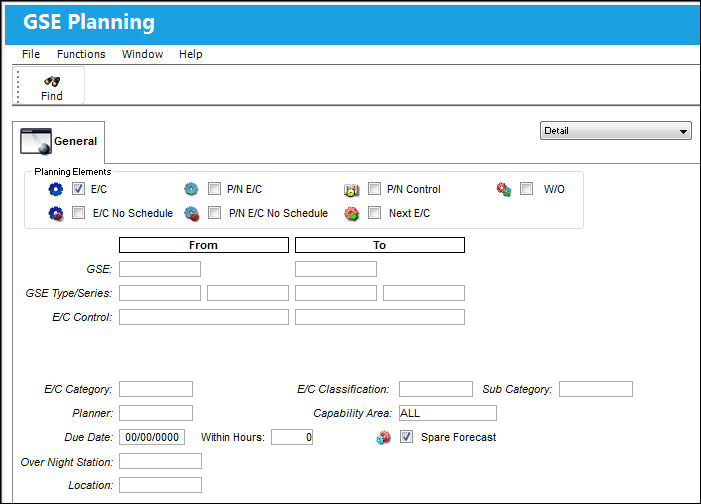
Task: Click the toolbar drag handle dots
Action: click(18, 86)
